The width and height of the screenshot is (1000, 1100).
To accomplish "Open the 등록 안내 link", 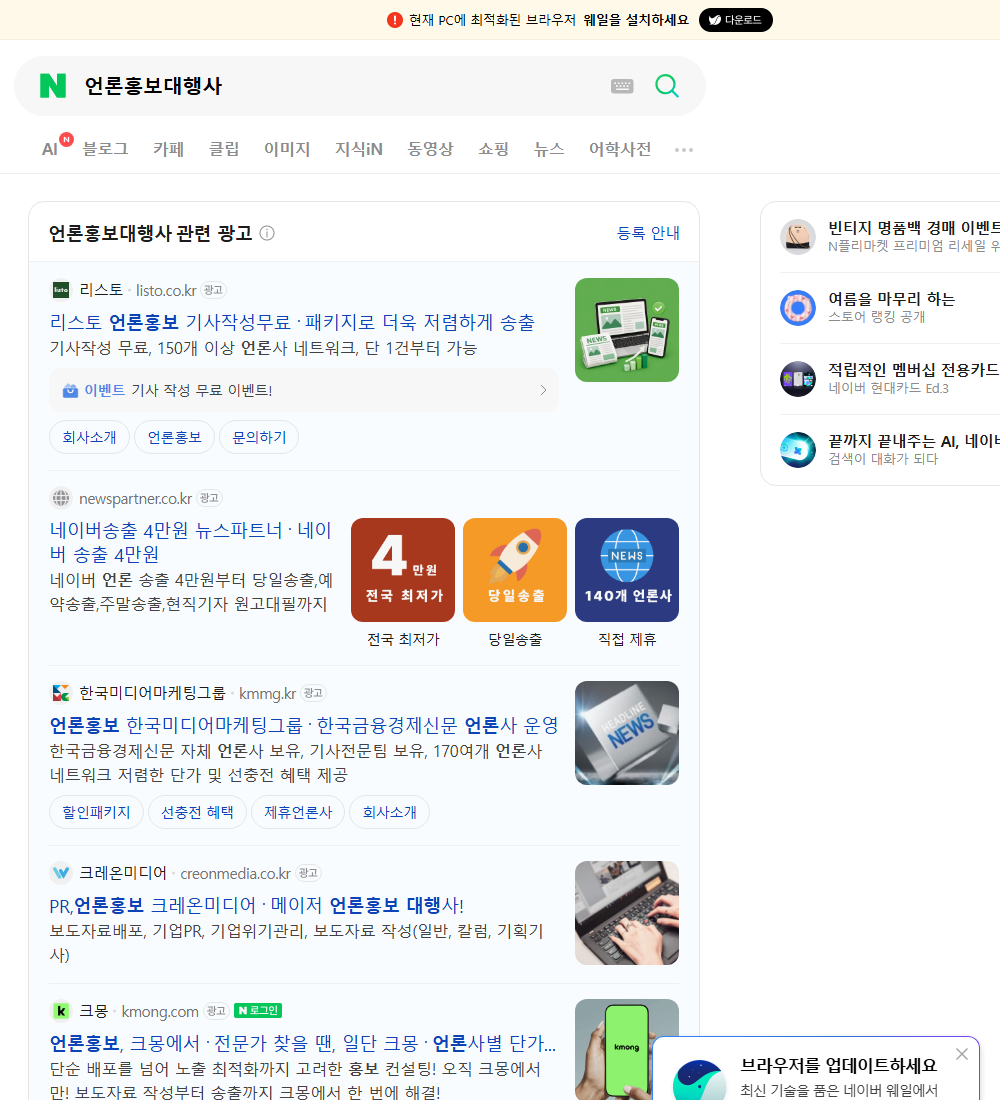I will coord(648,233).
